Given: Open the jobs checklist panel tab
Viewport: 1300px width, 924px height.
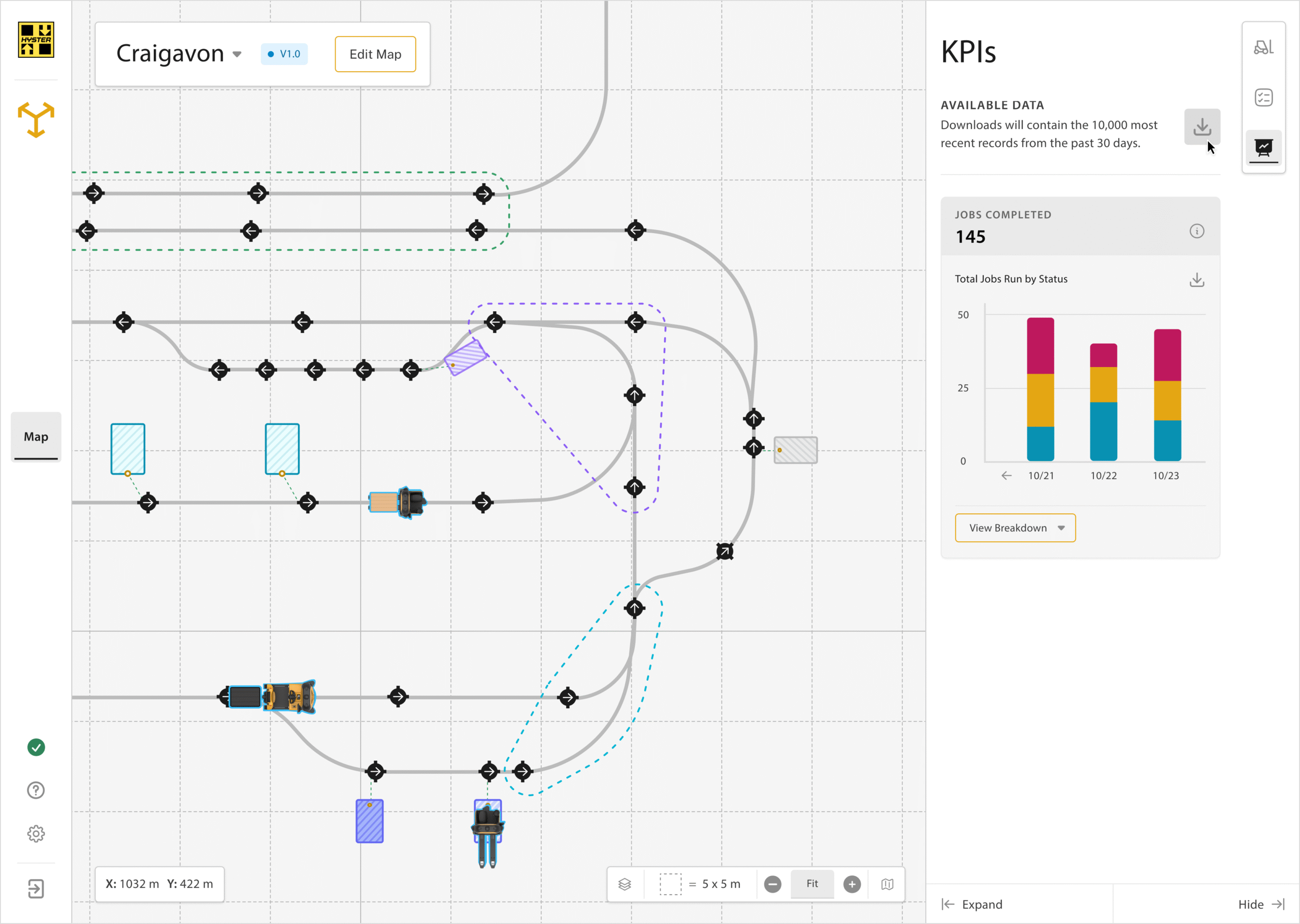Looking at the screenshot, I should click(x=1263, y=98).
